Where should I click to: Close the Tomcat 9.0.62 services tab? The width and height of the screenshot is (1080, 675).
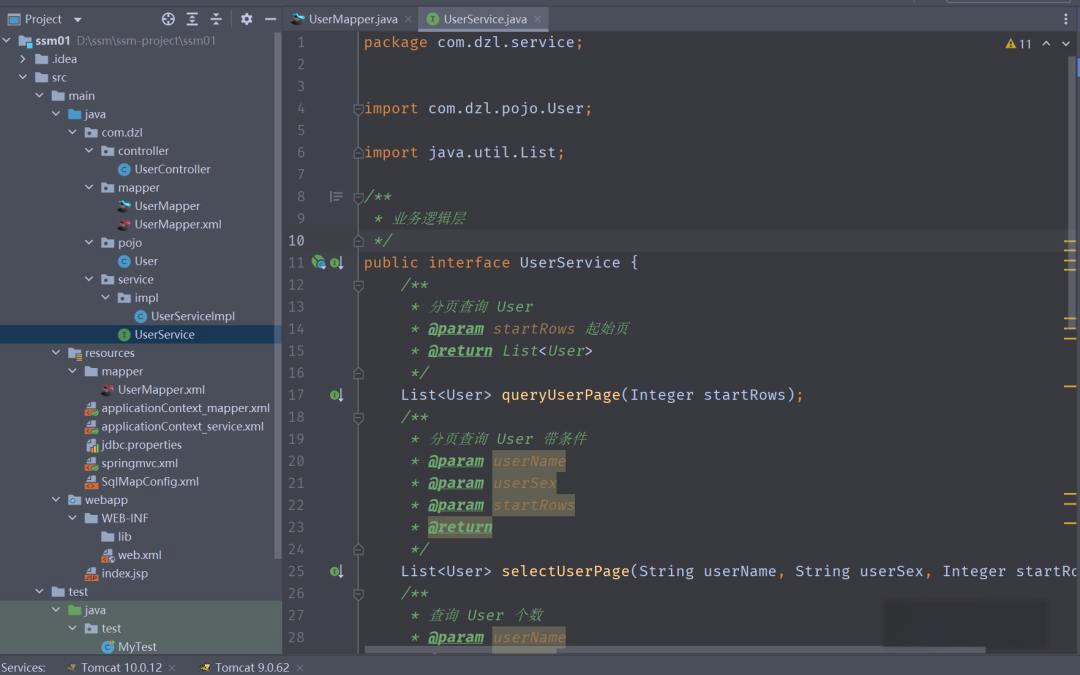(x=300, y=667)
